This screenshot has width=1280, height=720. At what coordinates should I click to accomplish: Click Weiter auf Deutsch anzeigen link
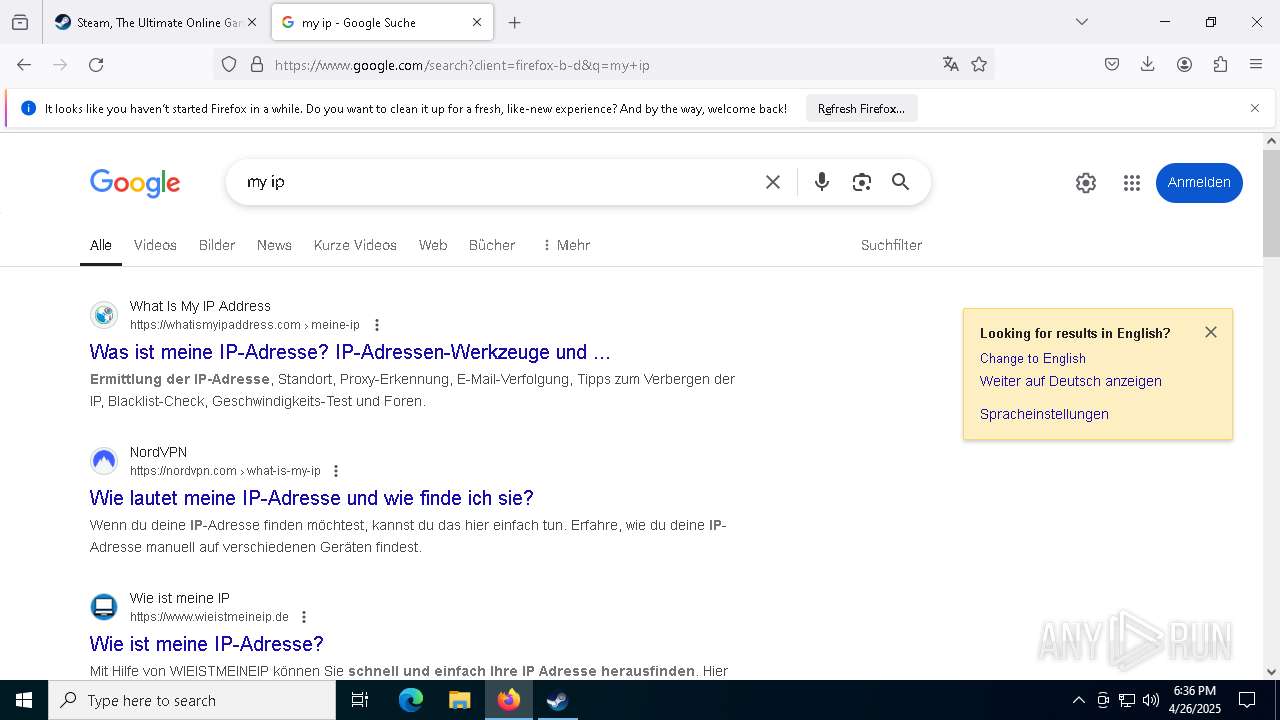click(1071, 381)
